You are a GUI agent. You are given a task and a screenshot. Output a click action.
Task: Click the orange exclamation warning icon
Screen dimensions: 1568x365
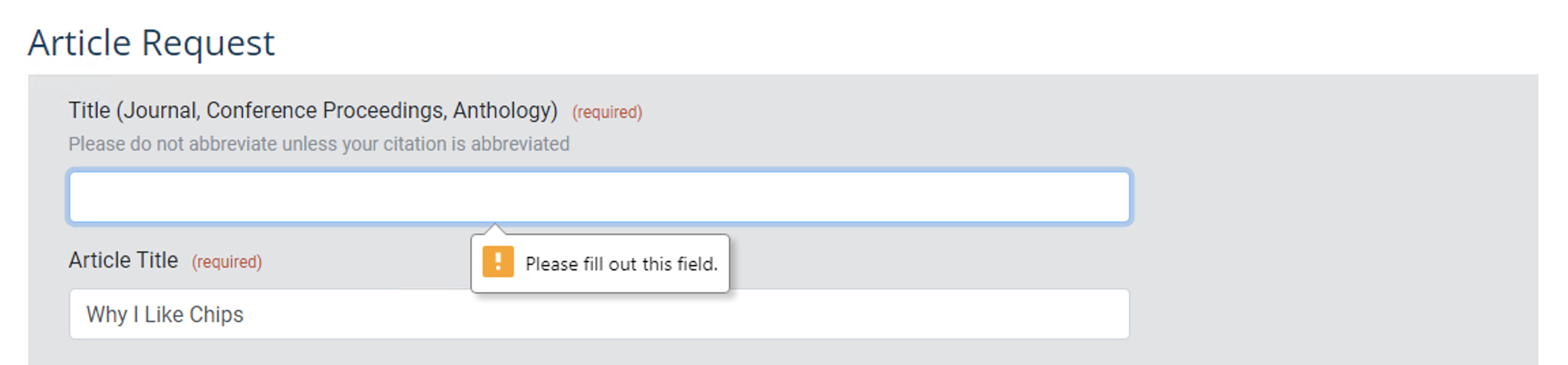(x=497, y=262)
